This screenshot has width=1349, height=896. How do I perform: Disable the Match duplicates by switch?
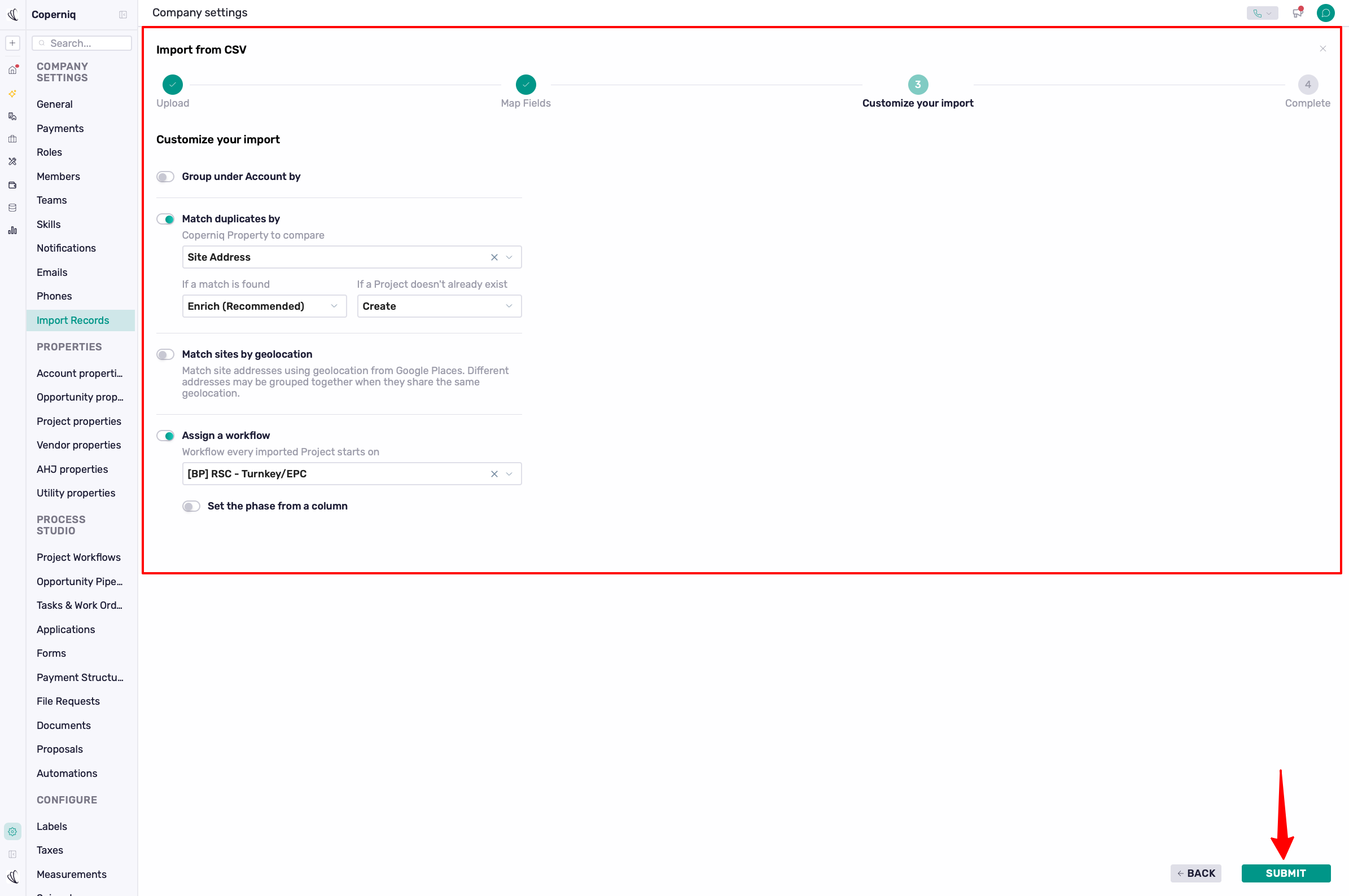coord(165,219)
